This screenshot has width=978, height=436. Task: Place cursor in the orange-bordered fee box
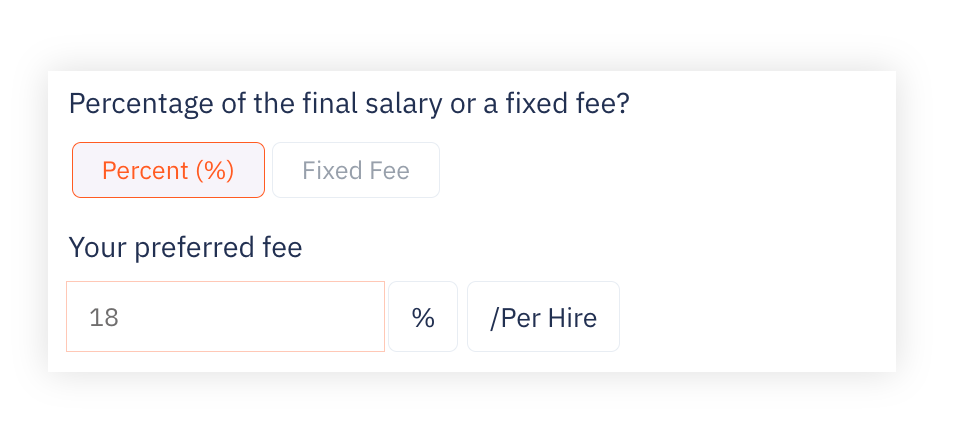(x=225, y=316)
